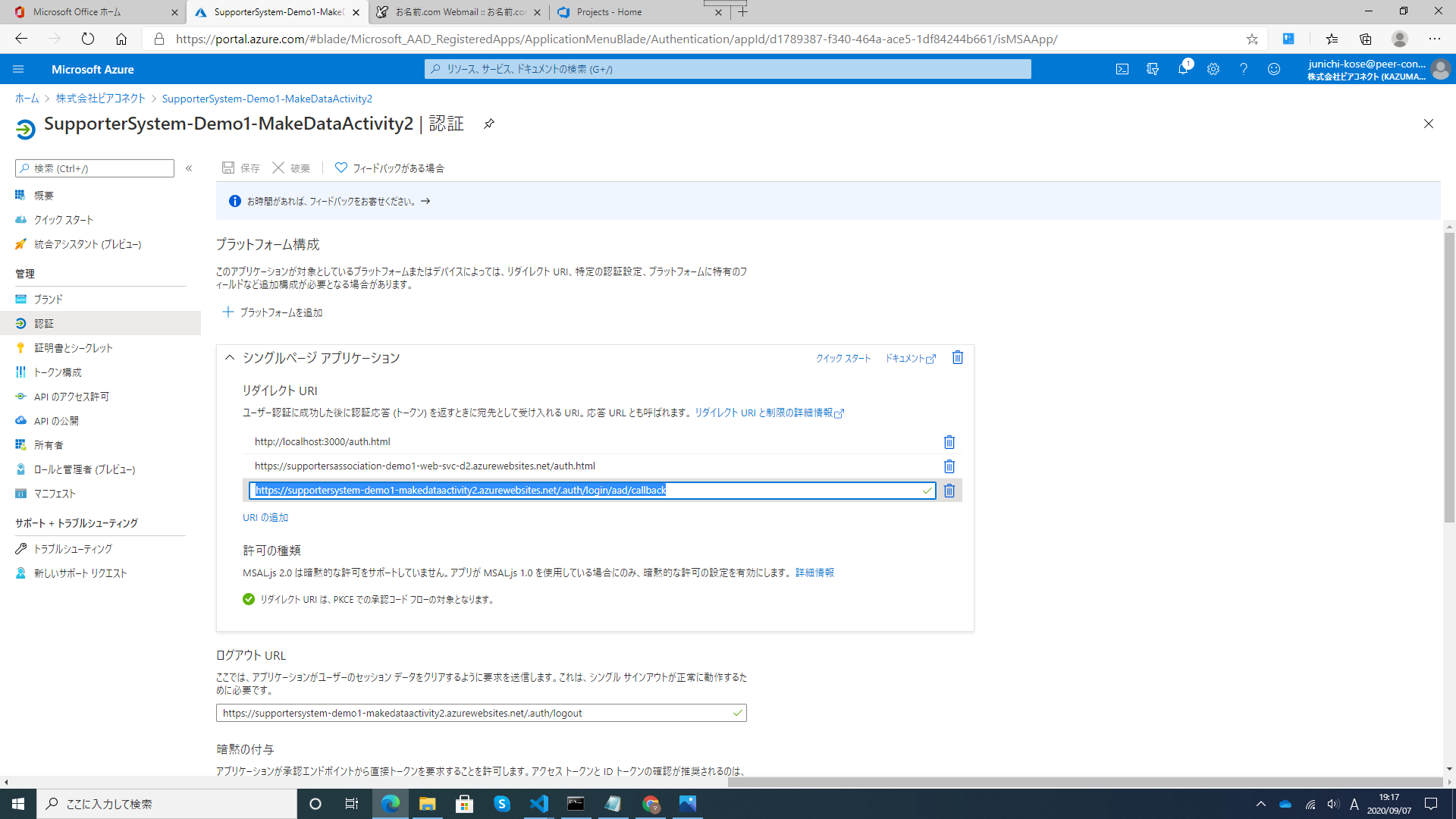Switch to the Projects - Home browser tab
1456x819 pixels.
(637, 12)
